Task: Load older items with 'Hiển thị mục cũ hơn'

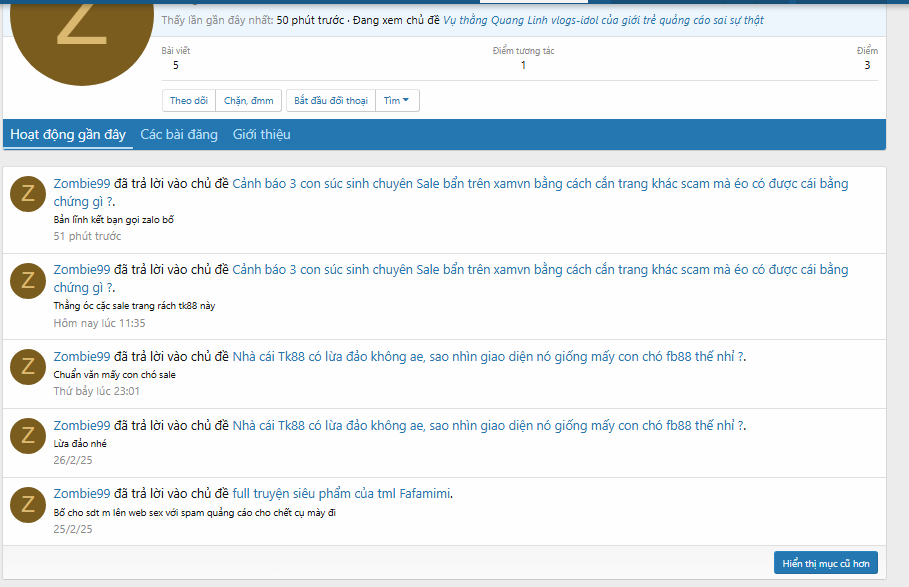Action: click(825, 563)
